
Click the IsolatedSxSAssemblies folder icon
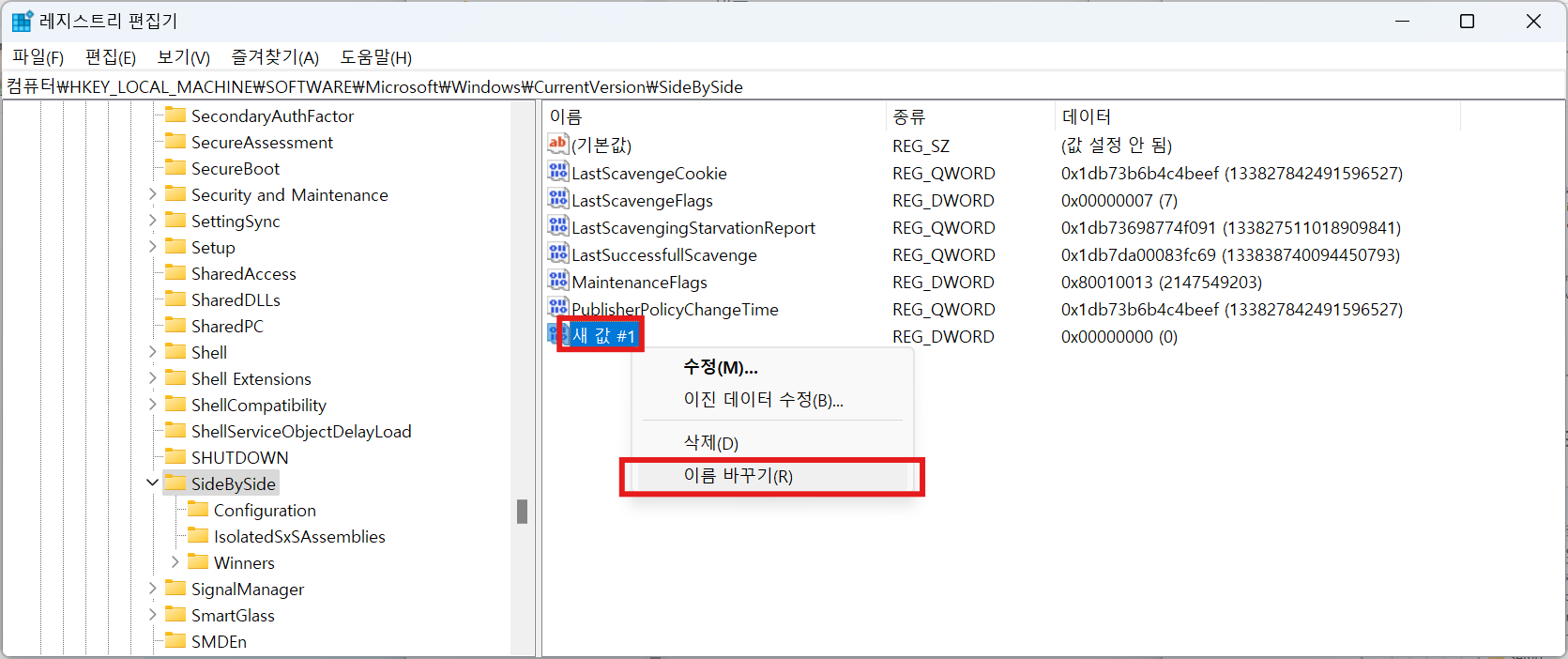pyautogui.click(x=198, y=536)
